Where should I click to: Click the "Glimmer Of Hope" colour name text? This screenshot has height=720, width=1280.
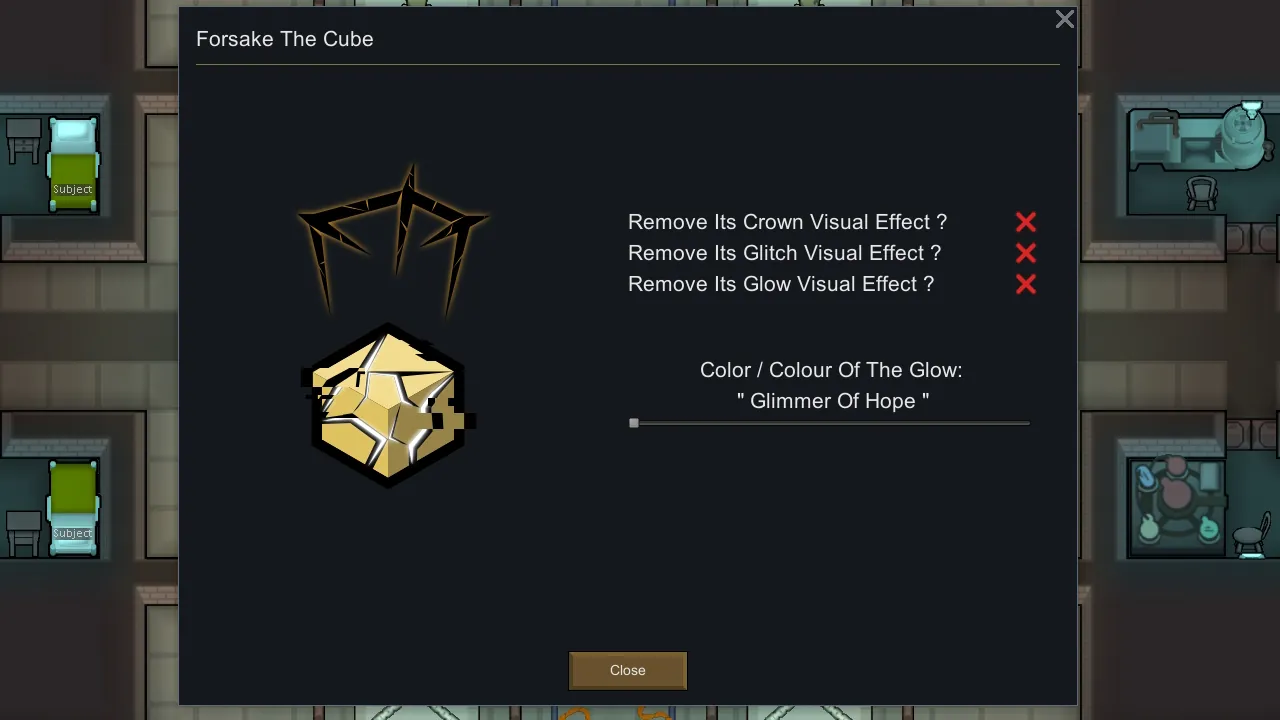[832, 401]
